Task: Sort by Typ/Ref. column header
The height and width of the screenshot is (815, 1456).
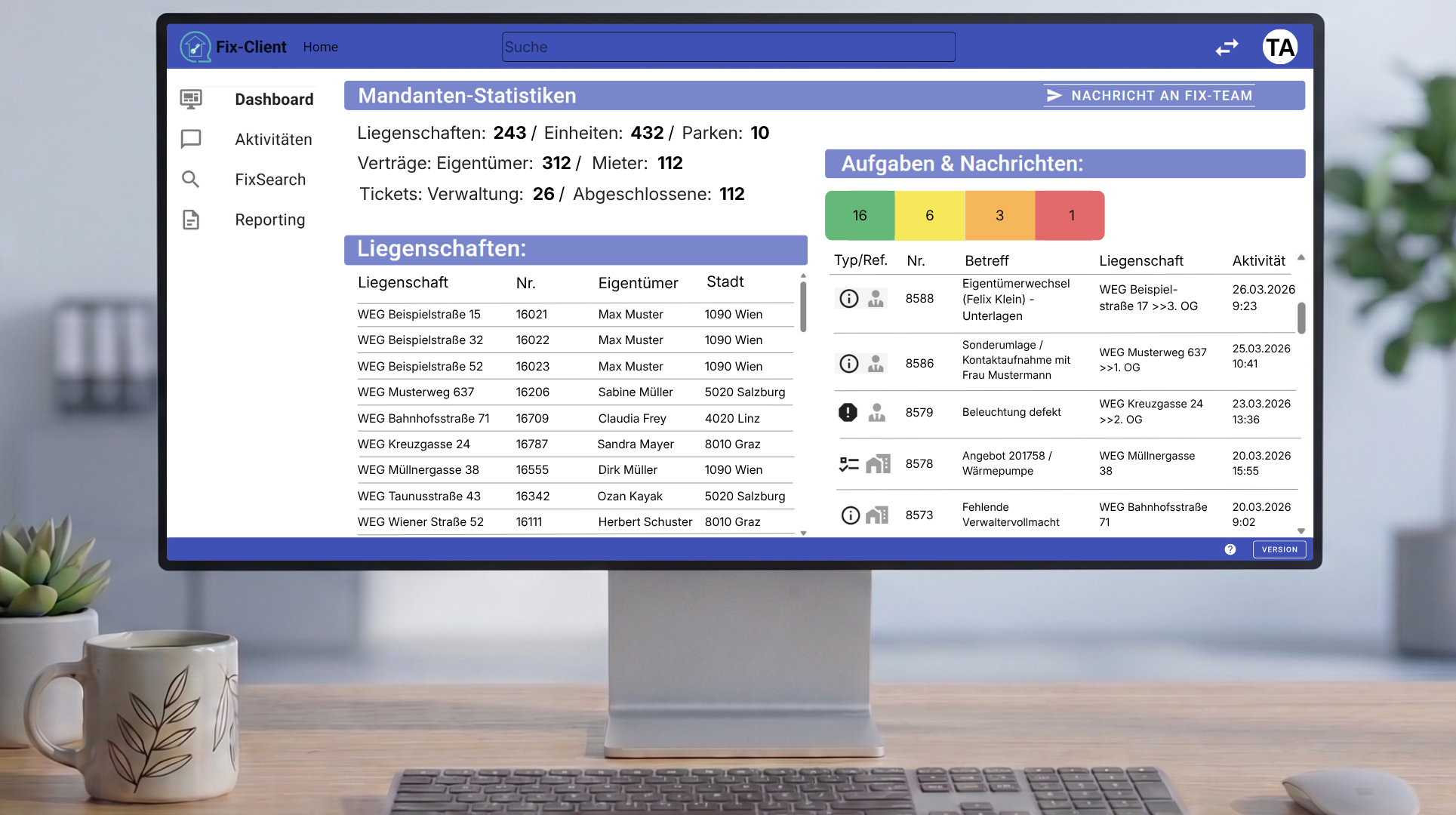Action: [860, 260]
